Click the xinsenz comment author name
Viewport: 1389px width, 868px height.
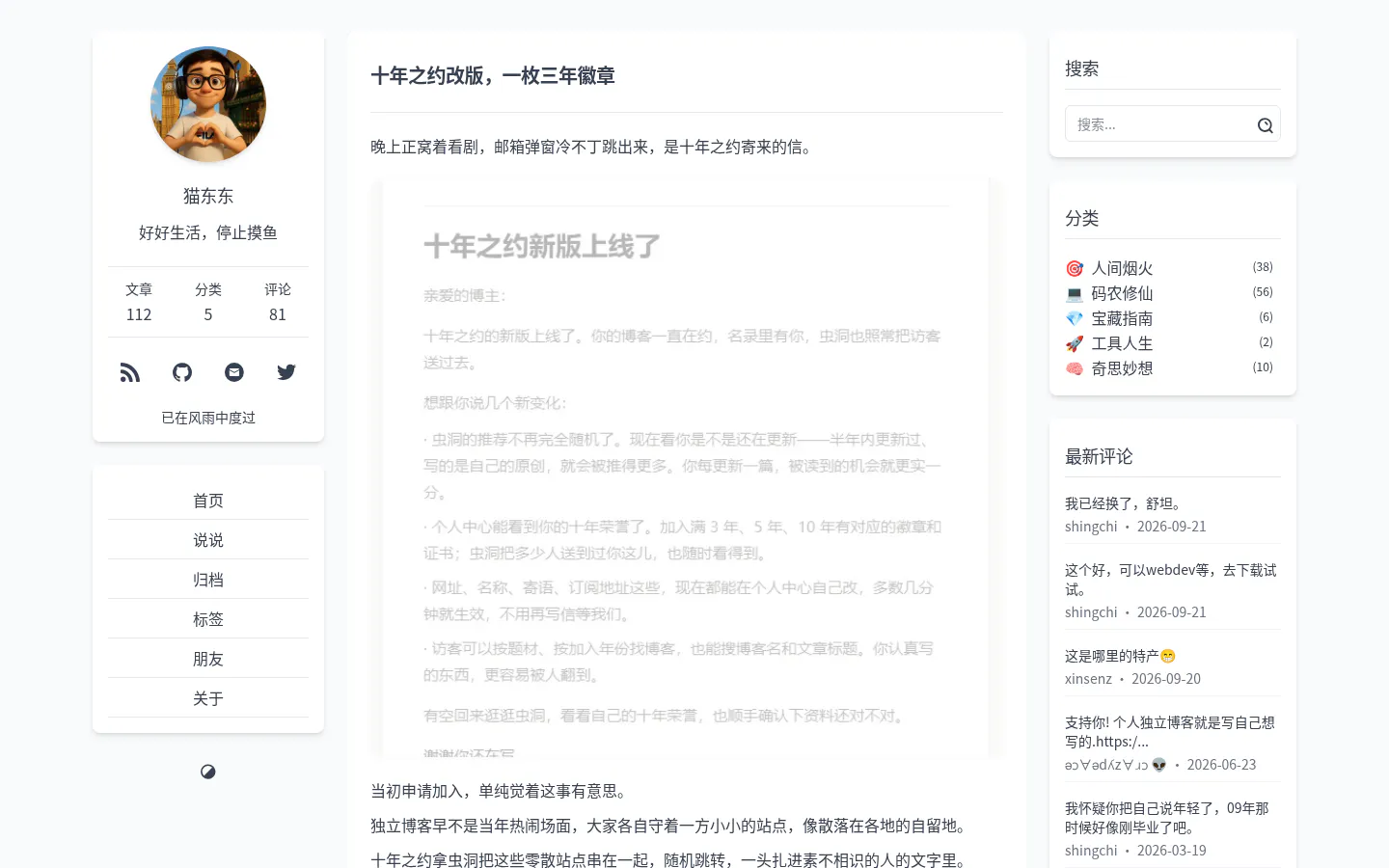point(1088,679)
